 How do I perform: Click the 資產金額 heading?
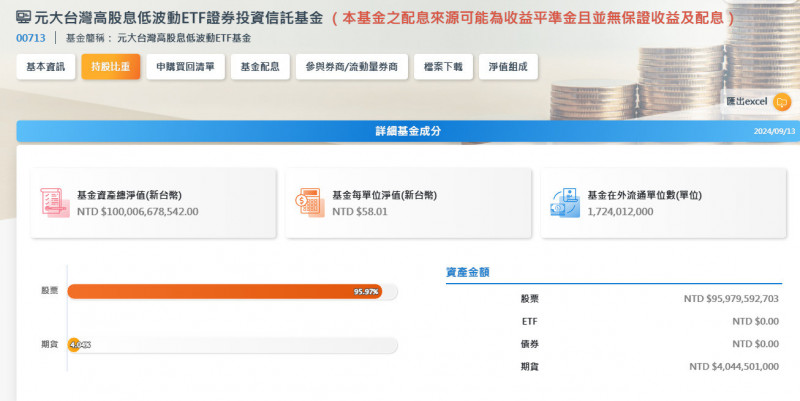click(x=468, y=272)
